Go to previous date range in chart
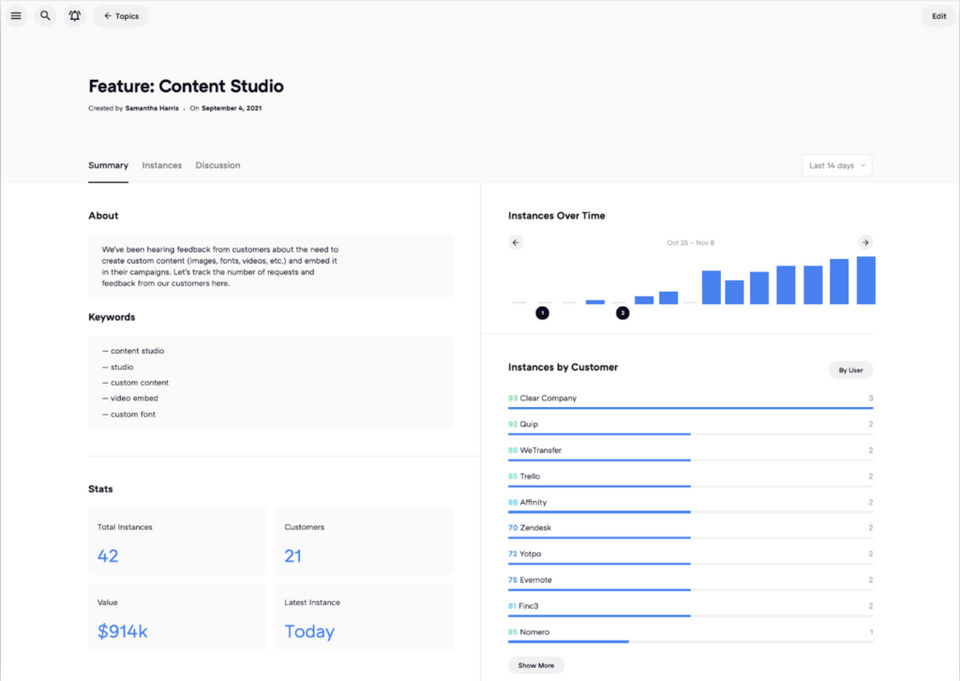The image size is (960, 681). 516,242
